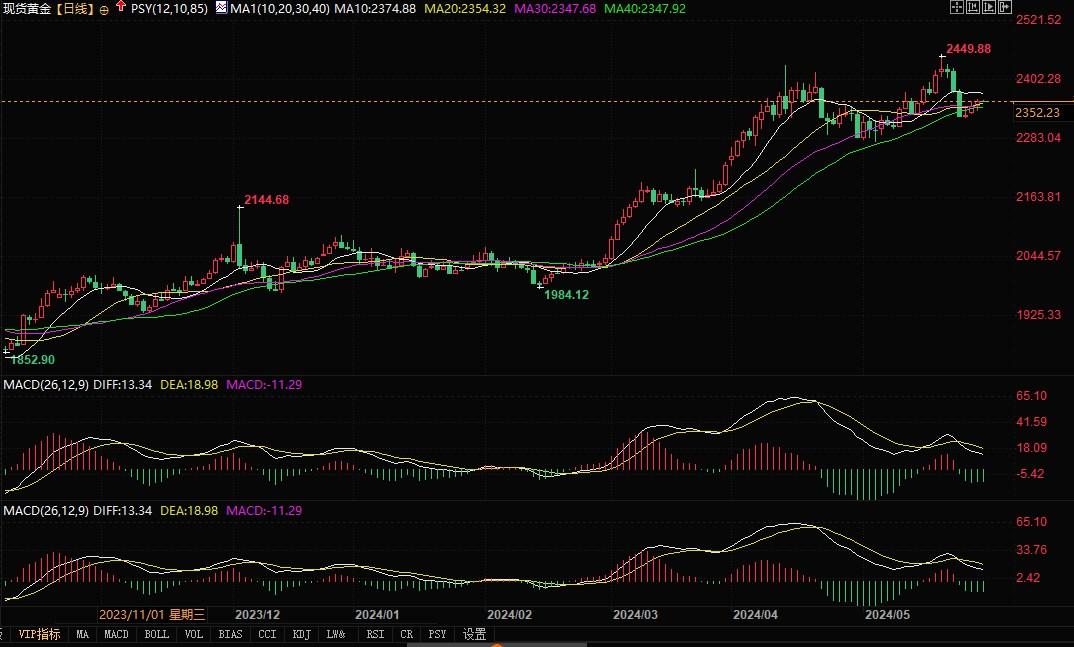
Task: Select the BOLL indicator tab
Action: pos(156,634)
